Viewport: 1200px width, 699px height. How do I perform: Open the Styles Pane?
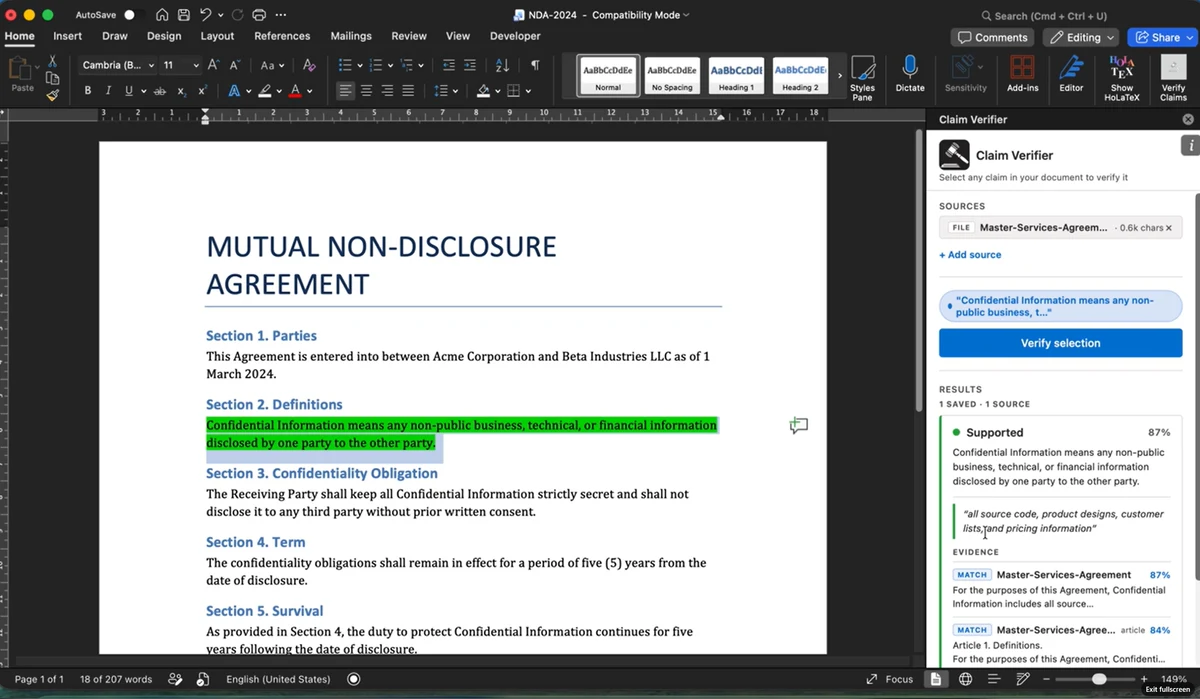(x=862, y=78)
